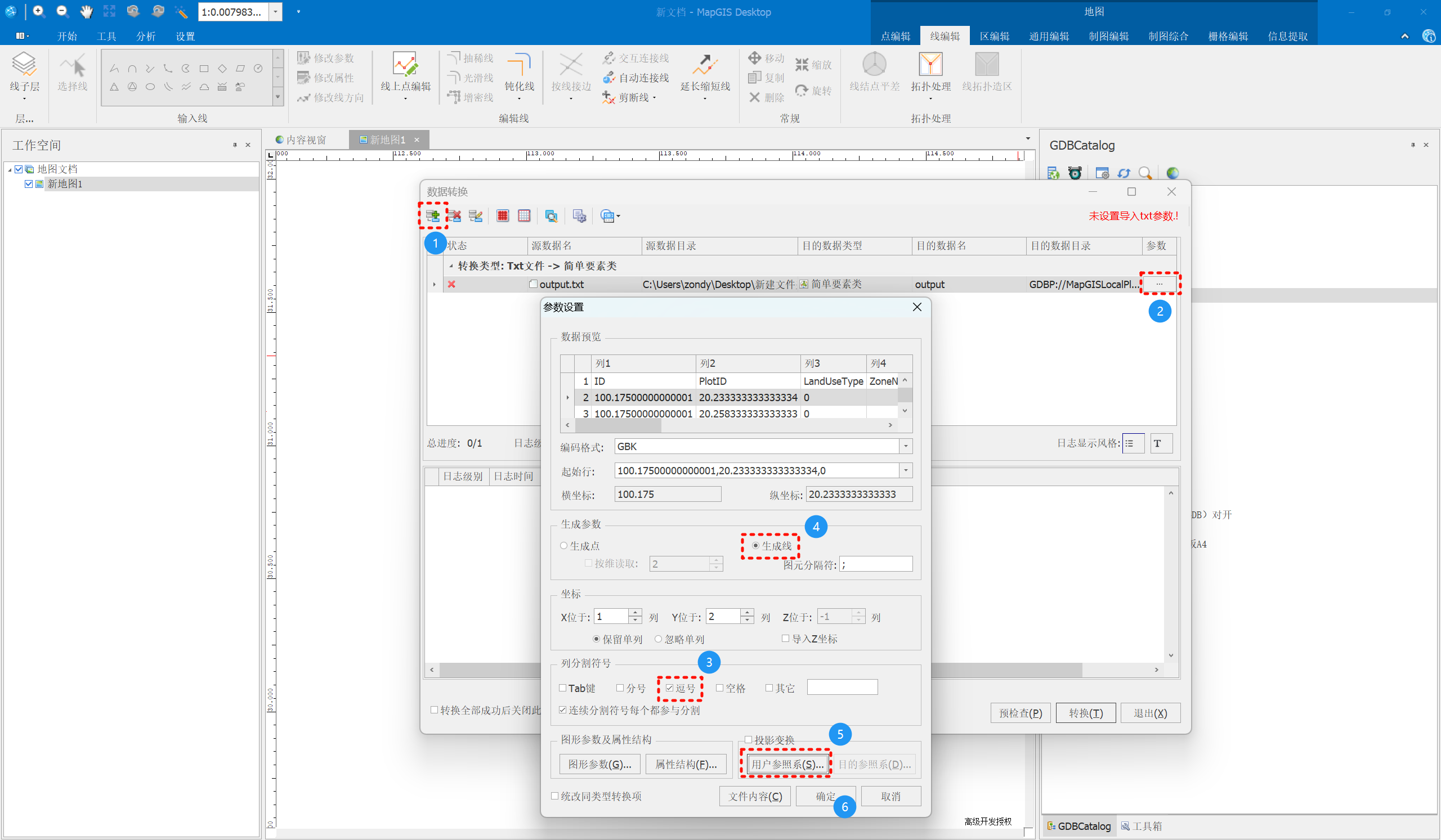The image size is (1441, 840).
Task: Collapse the Map Document (地图文档) tree node
Action: pyautogui.click(x=10, y=170)
